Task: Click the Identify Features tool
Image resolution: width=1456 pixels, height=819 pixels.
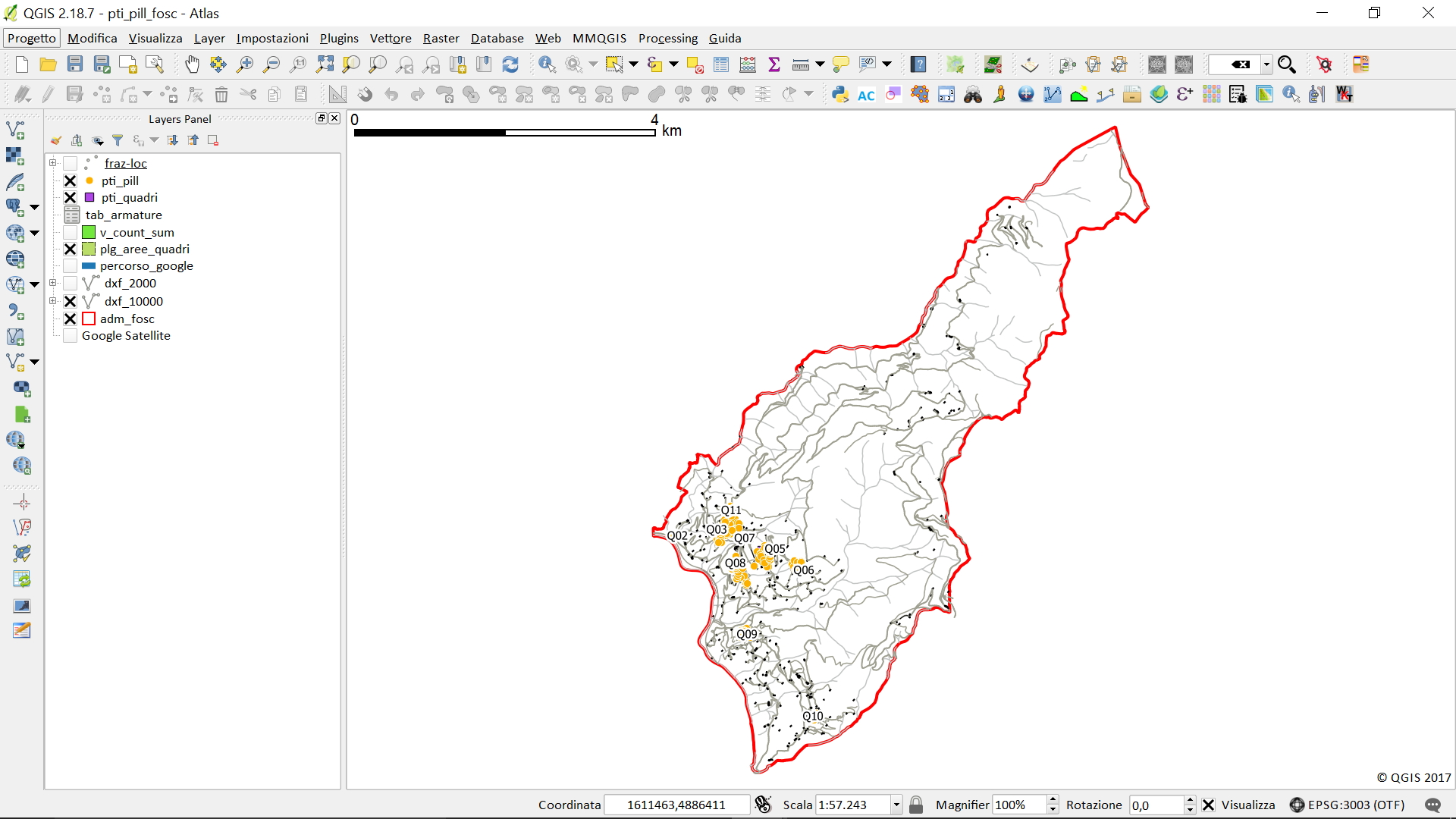Action: (547, 64)
